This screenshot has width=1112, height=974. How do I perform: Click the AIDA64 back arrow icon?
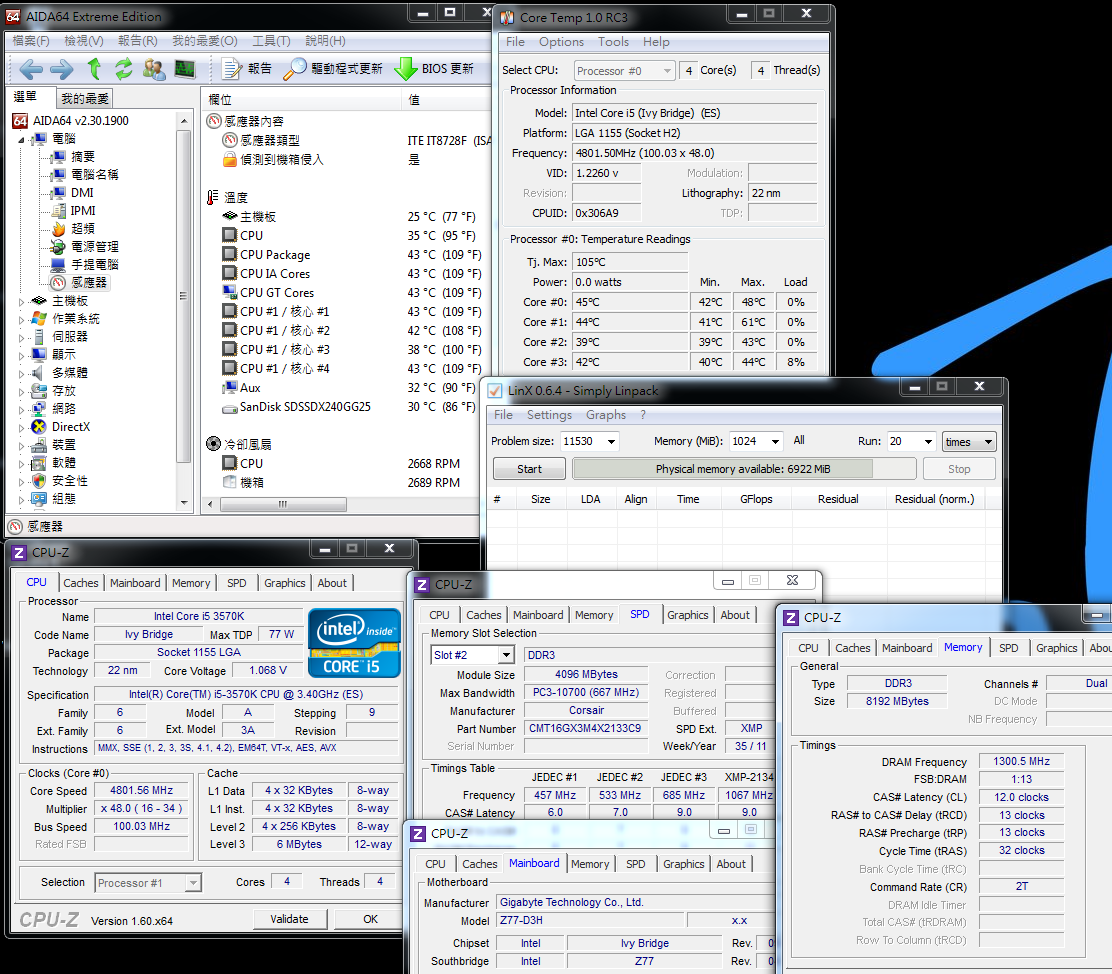coord(30,69)
